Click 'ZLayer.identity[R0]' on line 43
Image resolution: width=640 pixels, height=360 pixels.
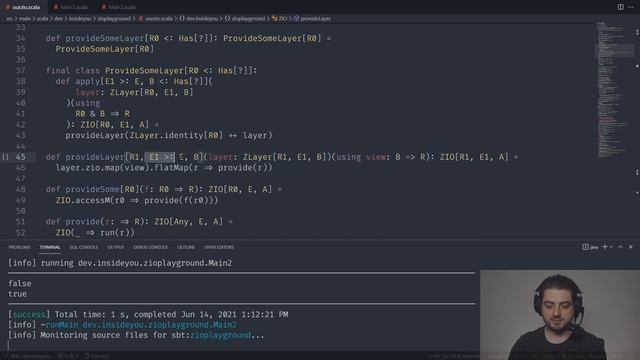(176, 136)
